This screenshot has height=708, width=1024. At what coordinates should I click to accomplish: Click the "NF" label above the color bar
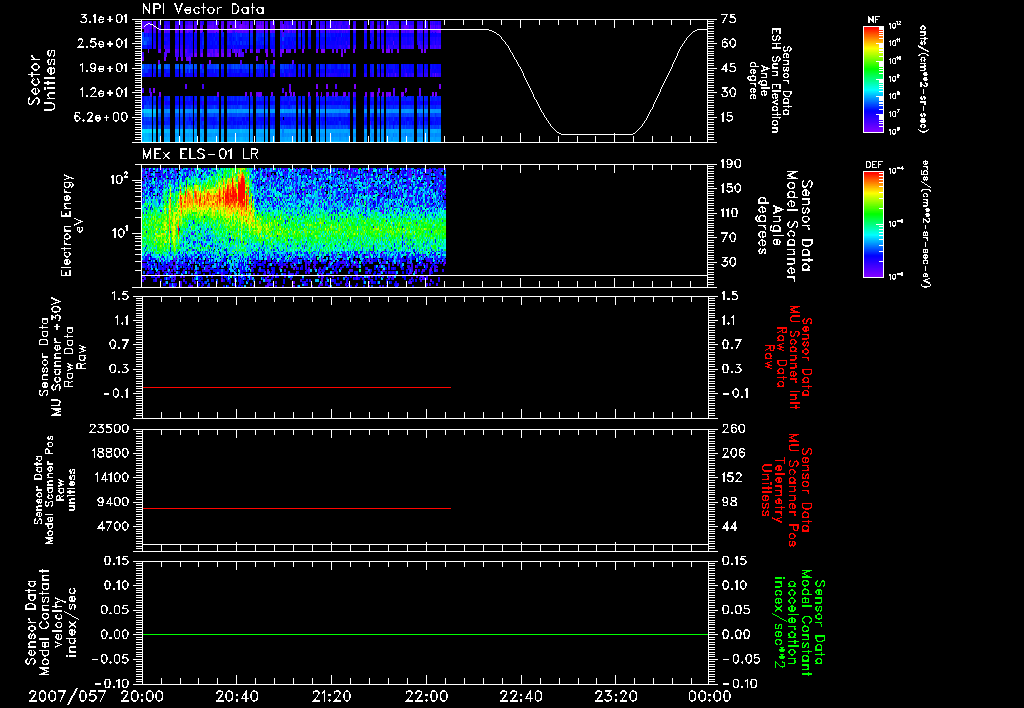(x=873, y=20)
